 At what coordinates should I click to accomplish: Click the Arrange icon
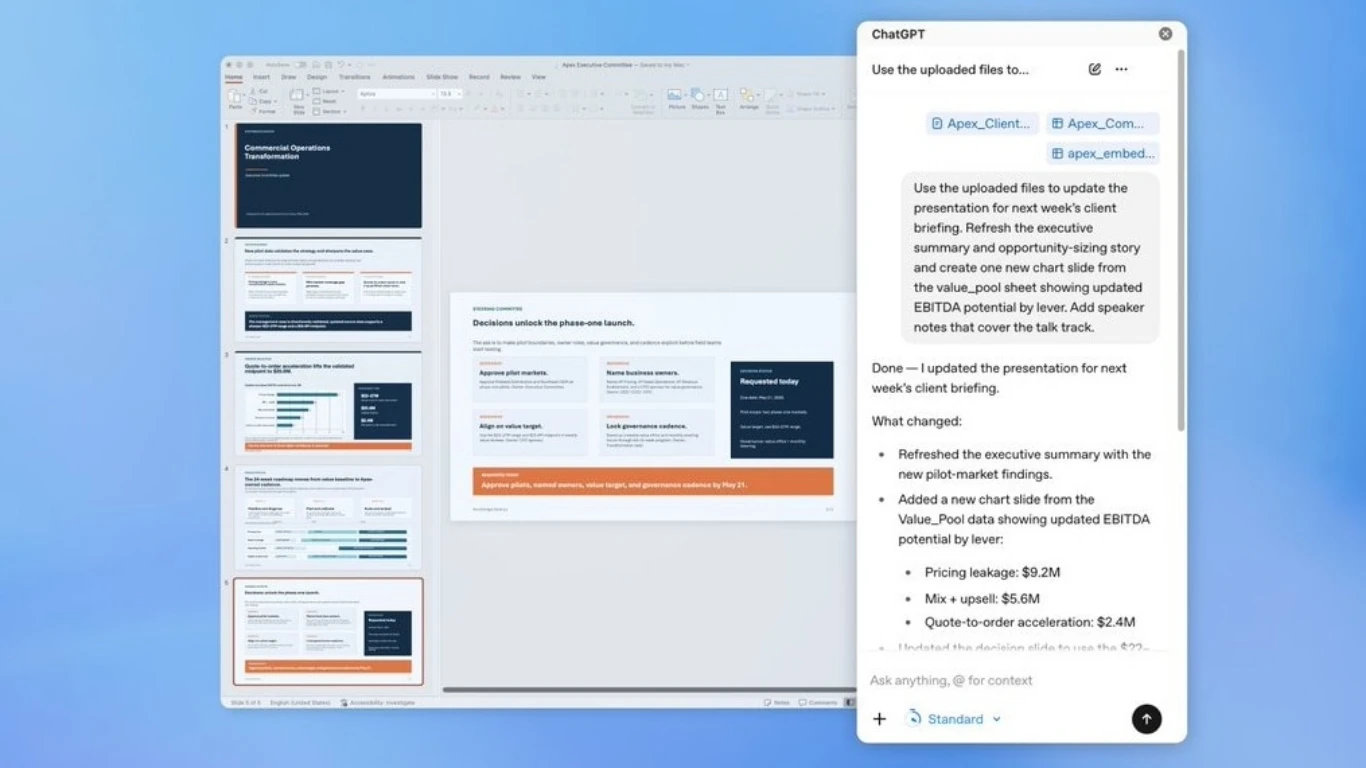(x=747, y=94)
